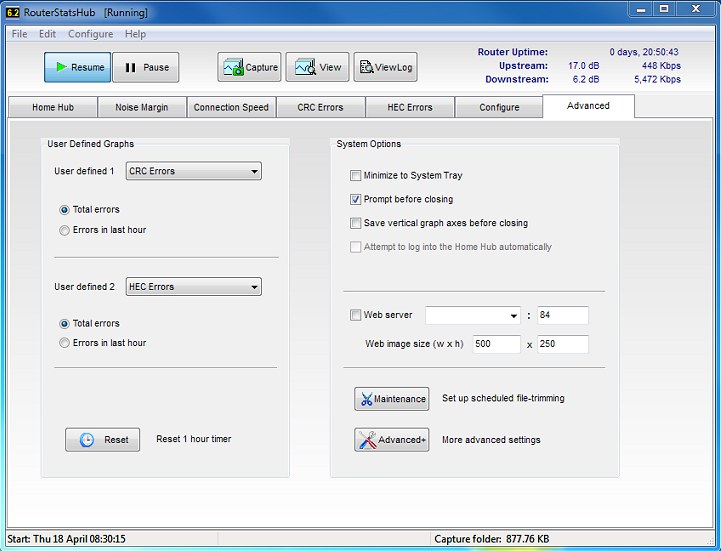Click the Reset clock timer button
The image size is (721, 551).
point(103,439)
